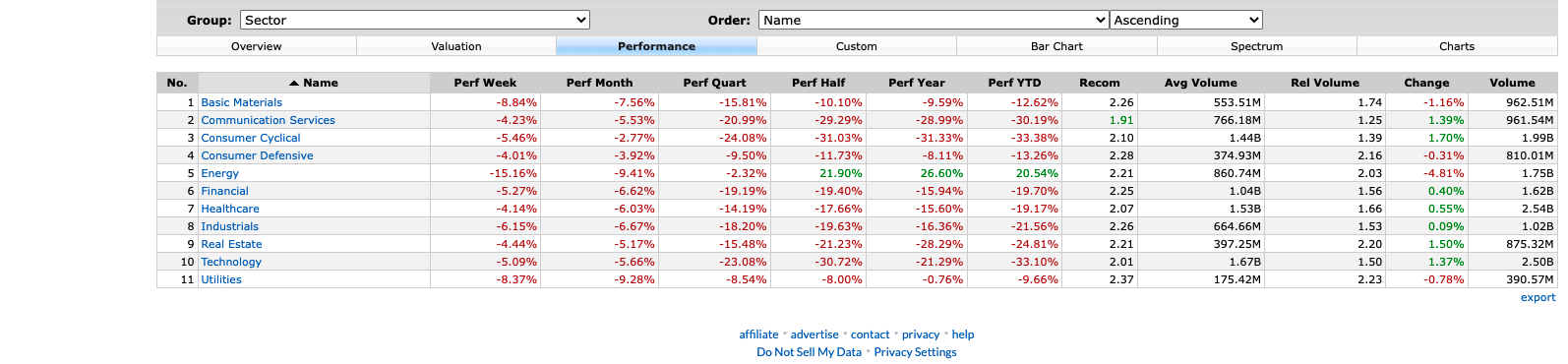Open the Order dropdown showing Name
This screenshot has height=364, width=1568.
click(934, 20)
